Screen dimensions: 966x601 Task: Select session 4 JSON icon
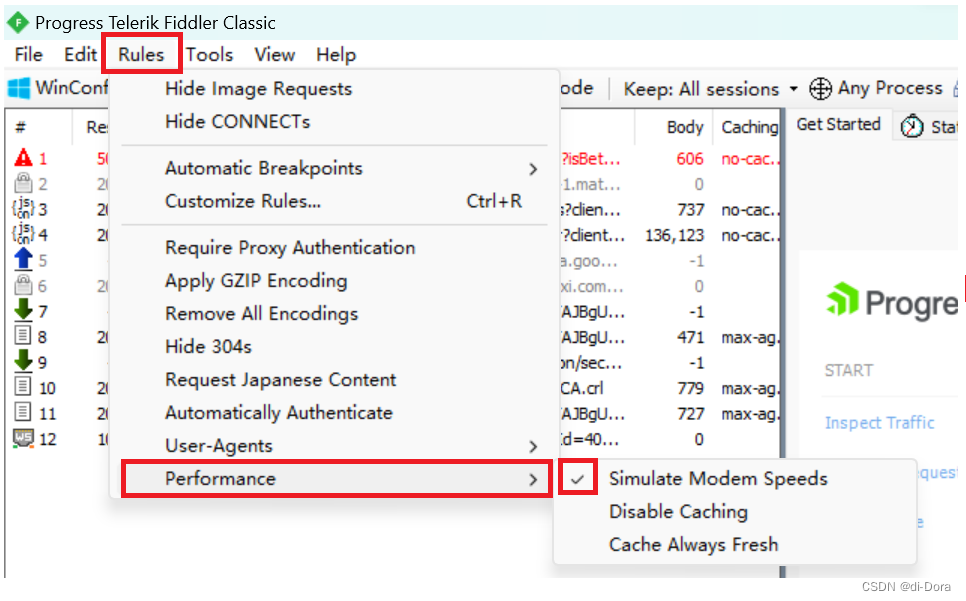23,234
